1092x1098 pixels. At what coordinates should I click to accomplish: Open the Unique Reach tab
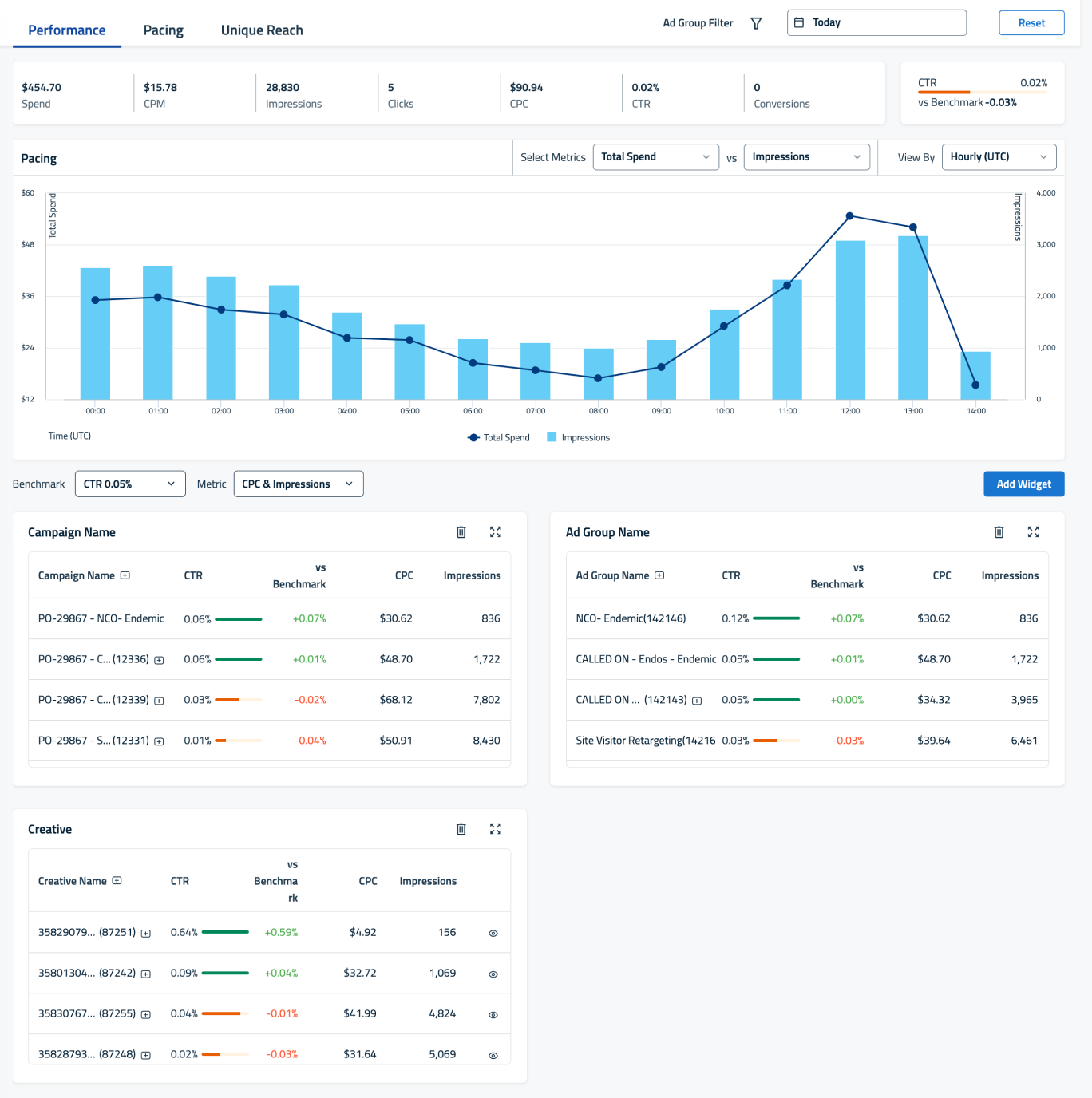pos(262,30)
